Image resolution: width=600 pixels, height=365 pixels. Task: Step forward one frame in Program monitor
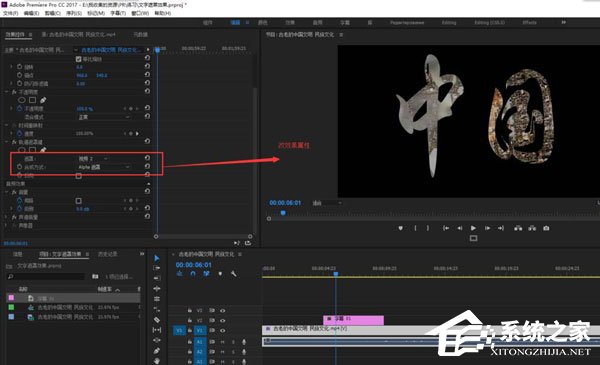point(487,228)
